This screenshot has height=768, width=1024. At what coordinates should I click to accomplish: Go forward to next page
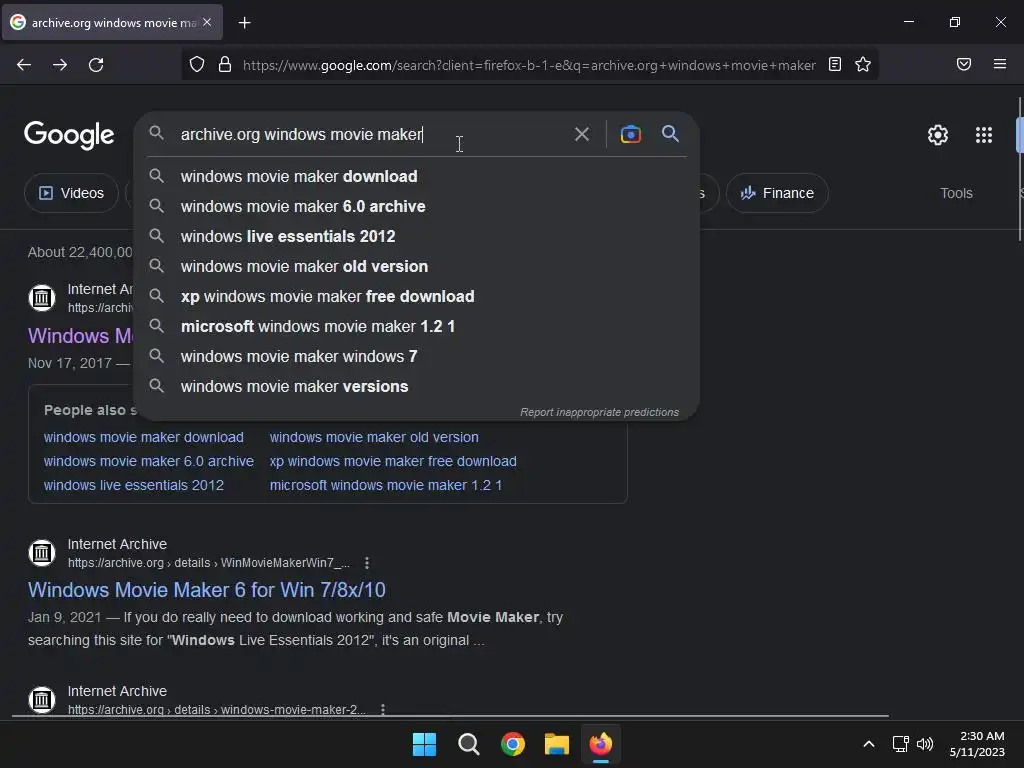[x=60, y=65]
